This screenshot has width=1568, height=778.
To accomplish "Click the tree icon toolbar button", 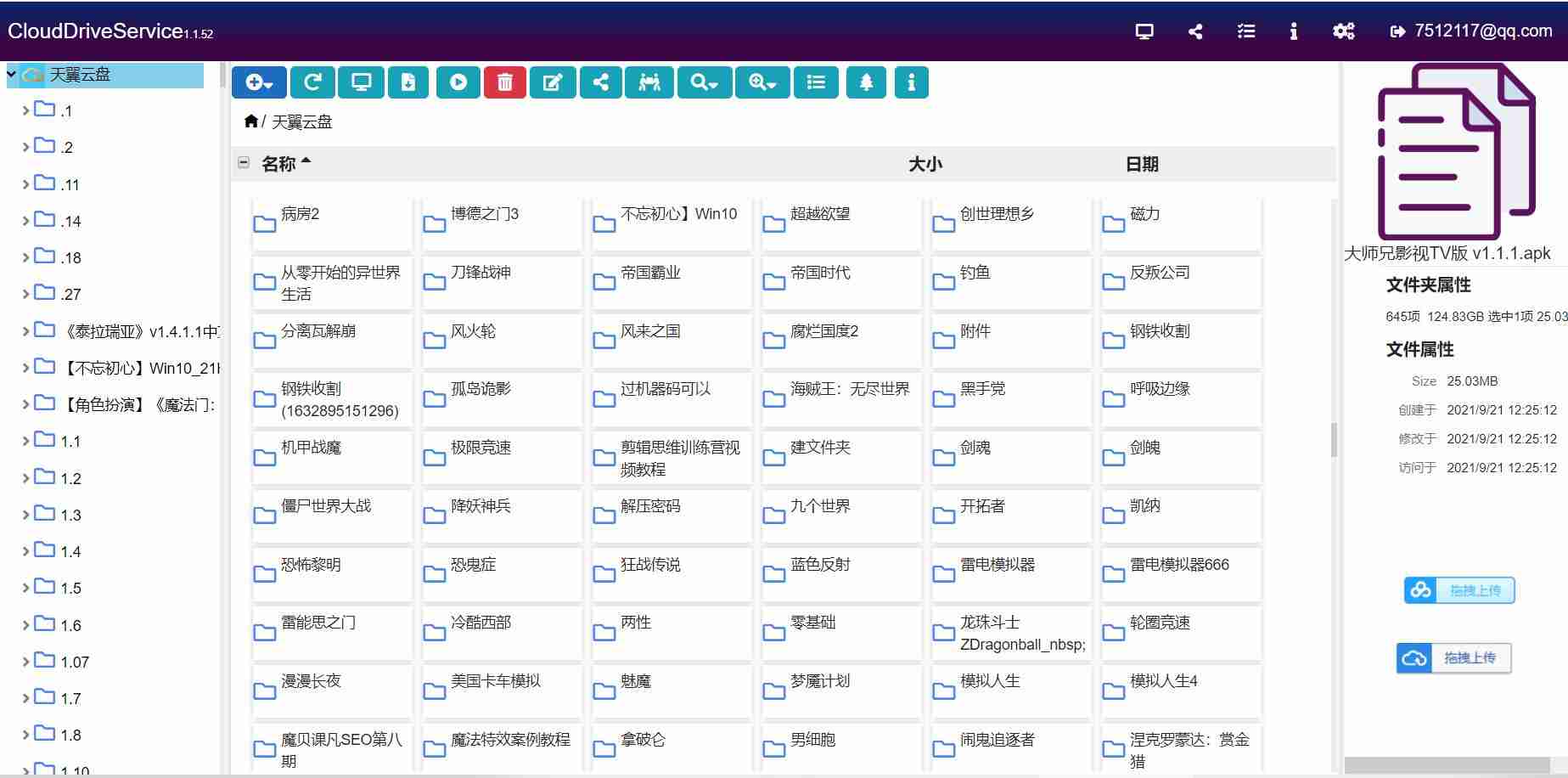I will (866, 82).
